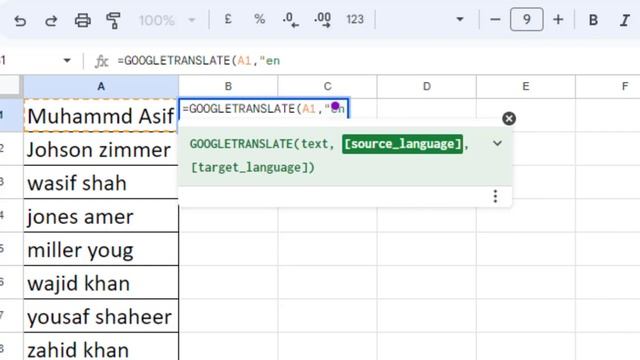Click cell containing zahid khan
Viewport: 640px width, 360px height.
(x=101, y=347)
